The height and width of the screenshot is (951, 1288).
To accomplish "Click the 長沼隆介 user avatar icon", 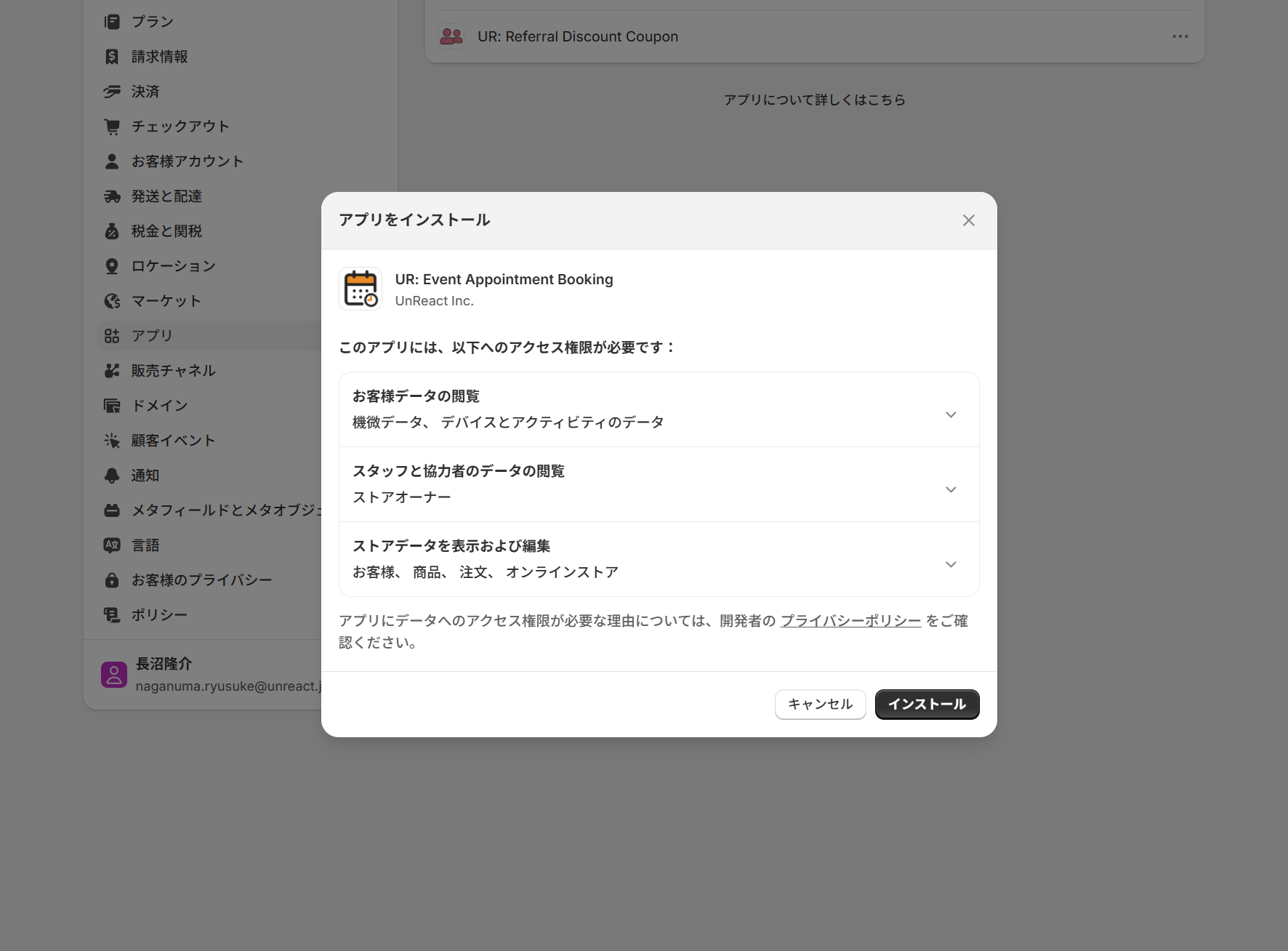I will (114, 675).
